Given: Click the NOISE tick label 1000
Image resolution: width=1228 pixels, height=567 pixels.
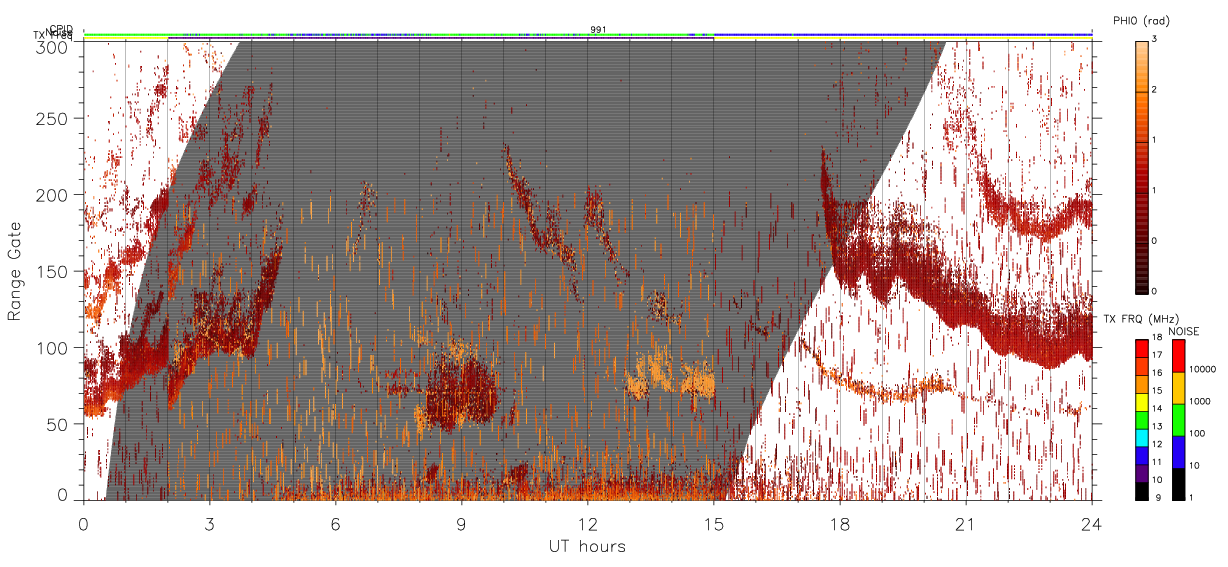Looking at the screenshot, I should [x=1200, y=403].
